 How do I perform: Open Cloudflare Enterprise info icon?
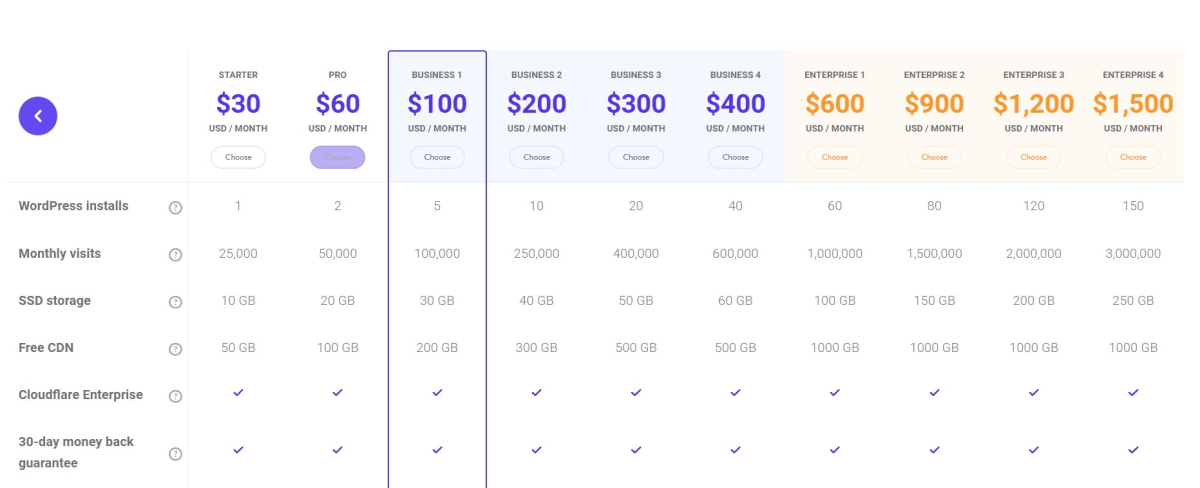click(x=175, y=396)
